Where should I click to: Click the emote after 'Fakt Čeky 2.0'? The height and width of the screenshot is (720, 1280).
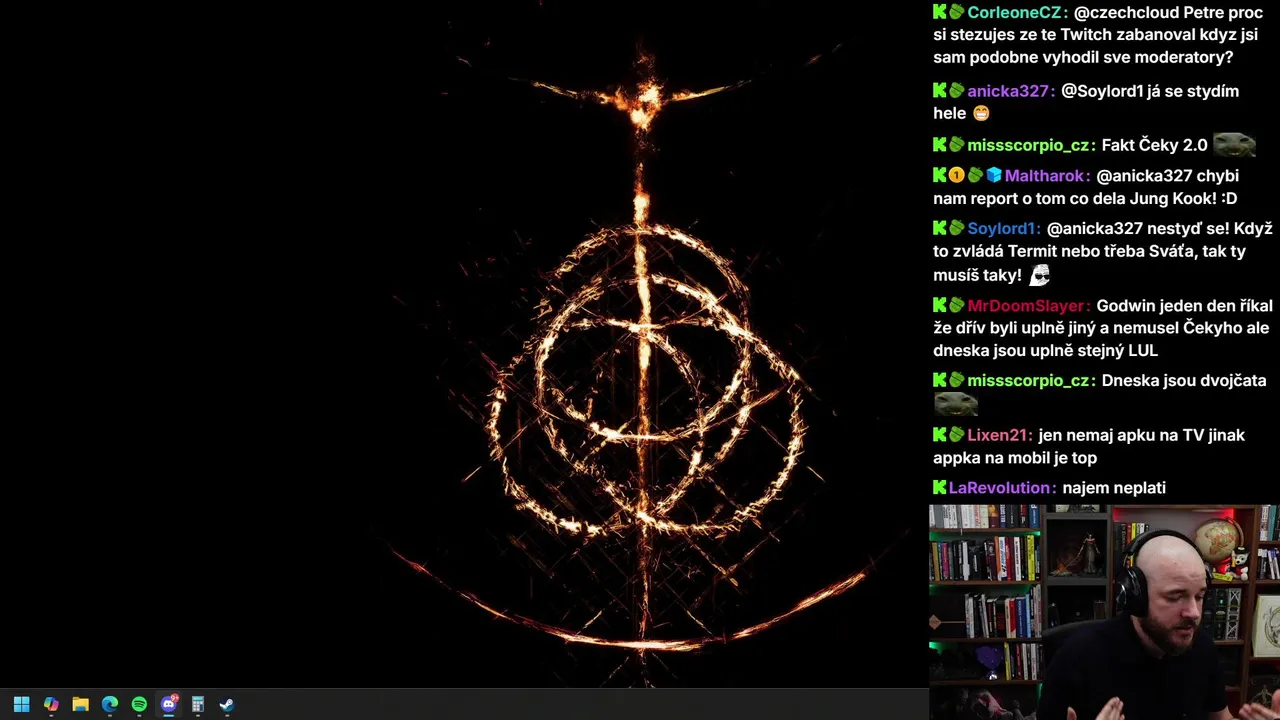[x=1234, y=144]
